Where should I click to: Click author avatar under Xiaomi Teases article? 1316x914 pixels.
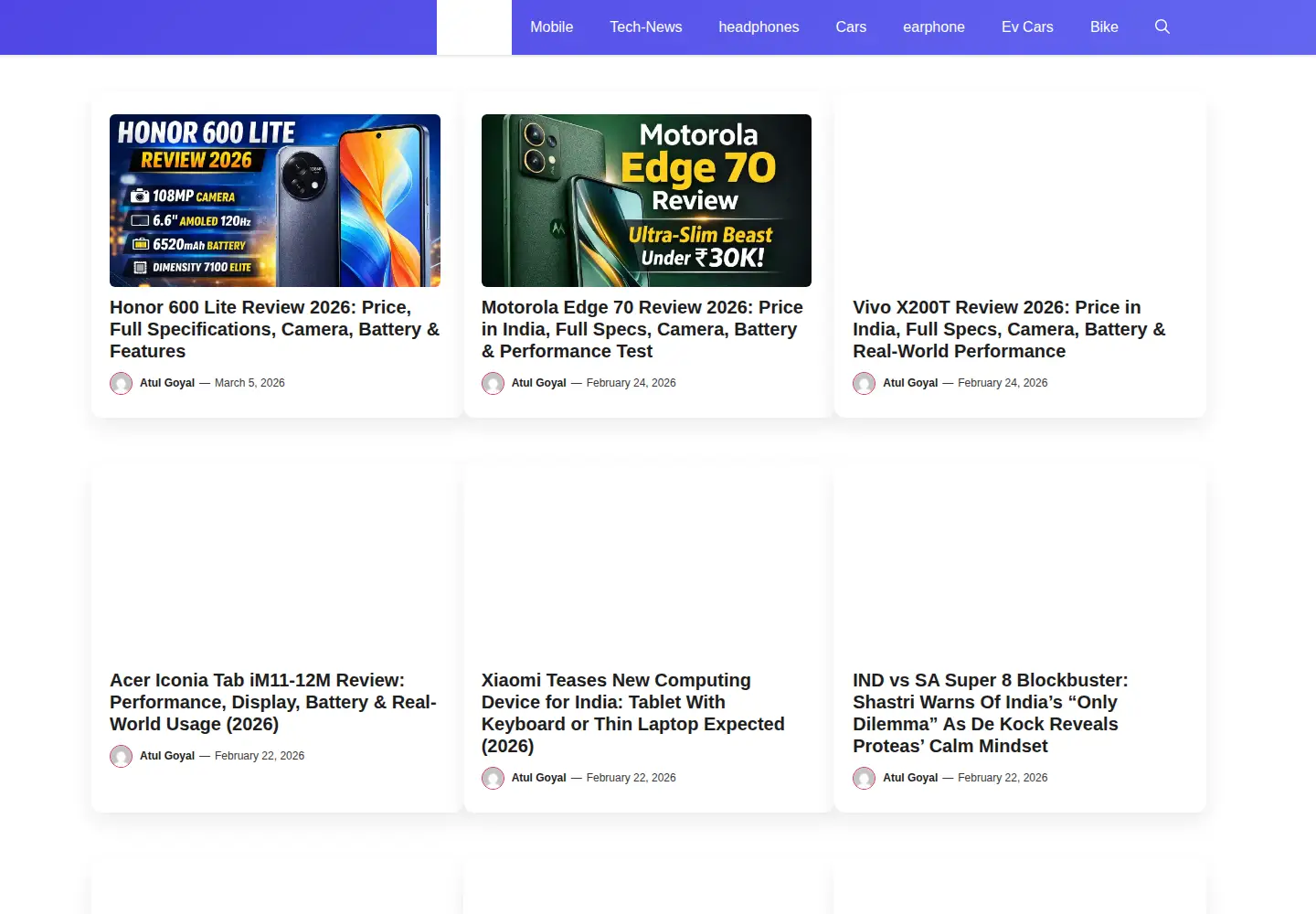tap(493, 779)
